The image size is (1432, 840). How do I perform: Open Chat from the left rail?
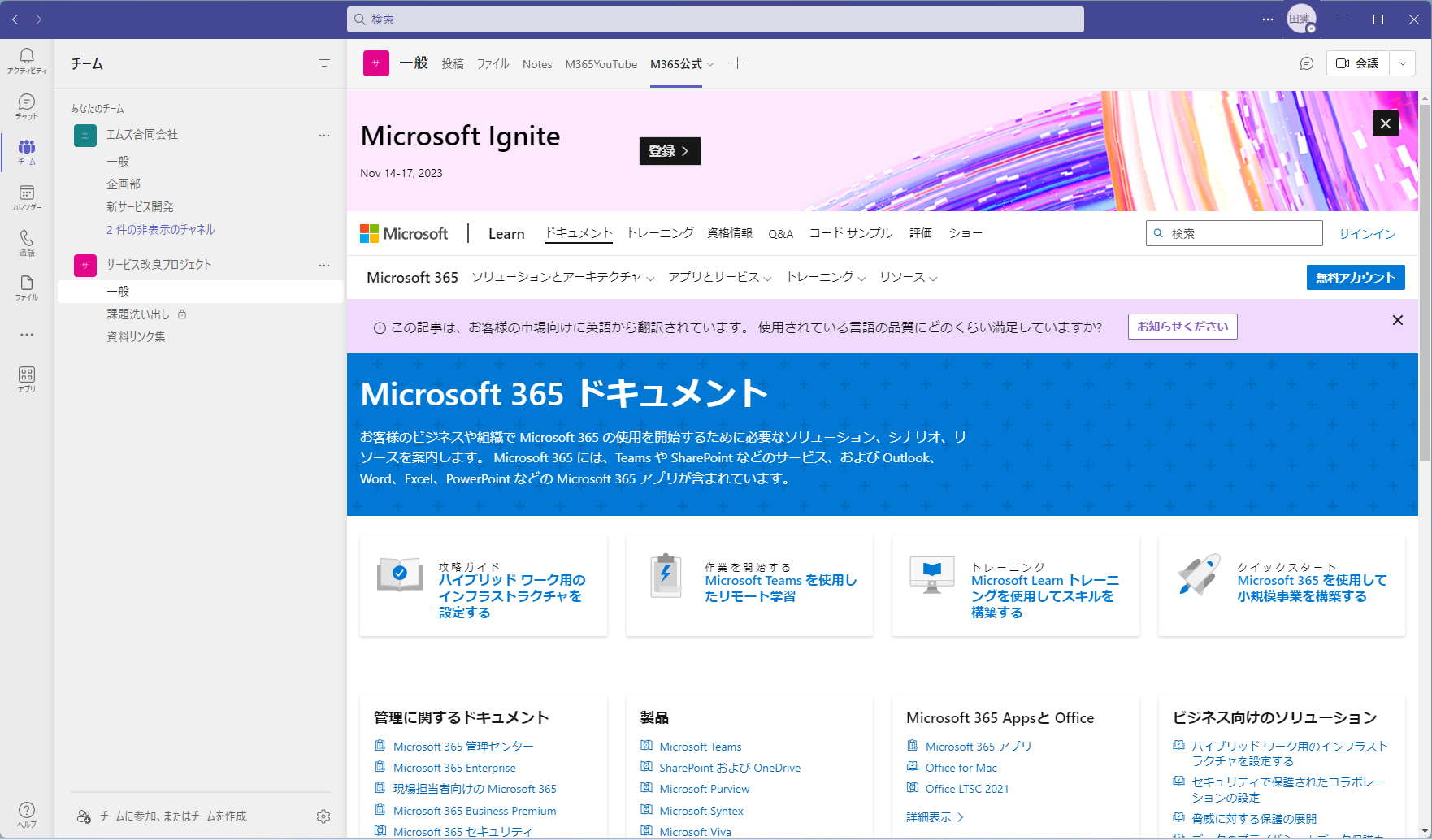(x=27, y=106)
